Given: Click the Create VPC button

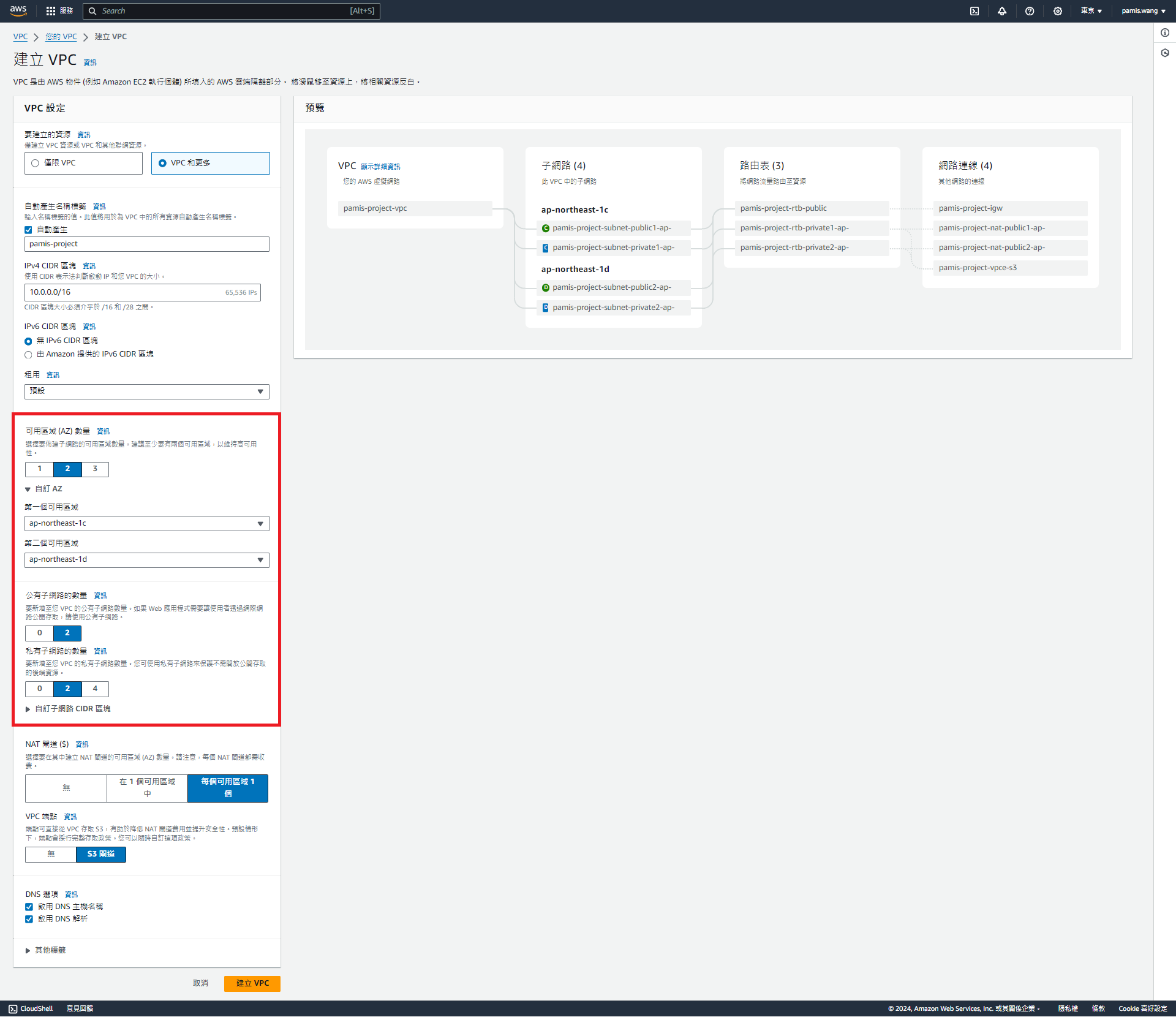Looking at the screenshot, I should (252, 984).
